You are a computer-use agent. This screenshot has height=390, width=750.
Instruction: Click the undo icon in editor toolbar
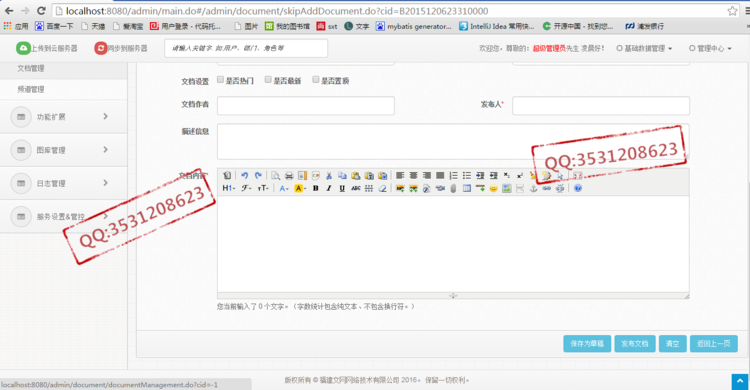coord(244,176)
